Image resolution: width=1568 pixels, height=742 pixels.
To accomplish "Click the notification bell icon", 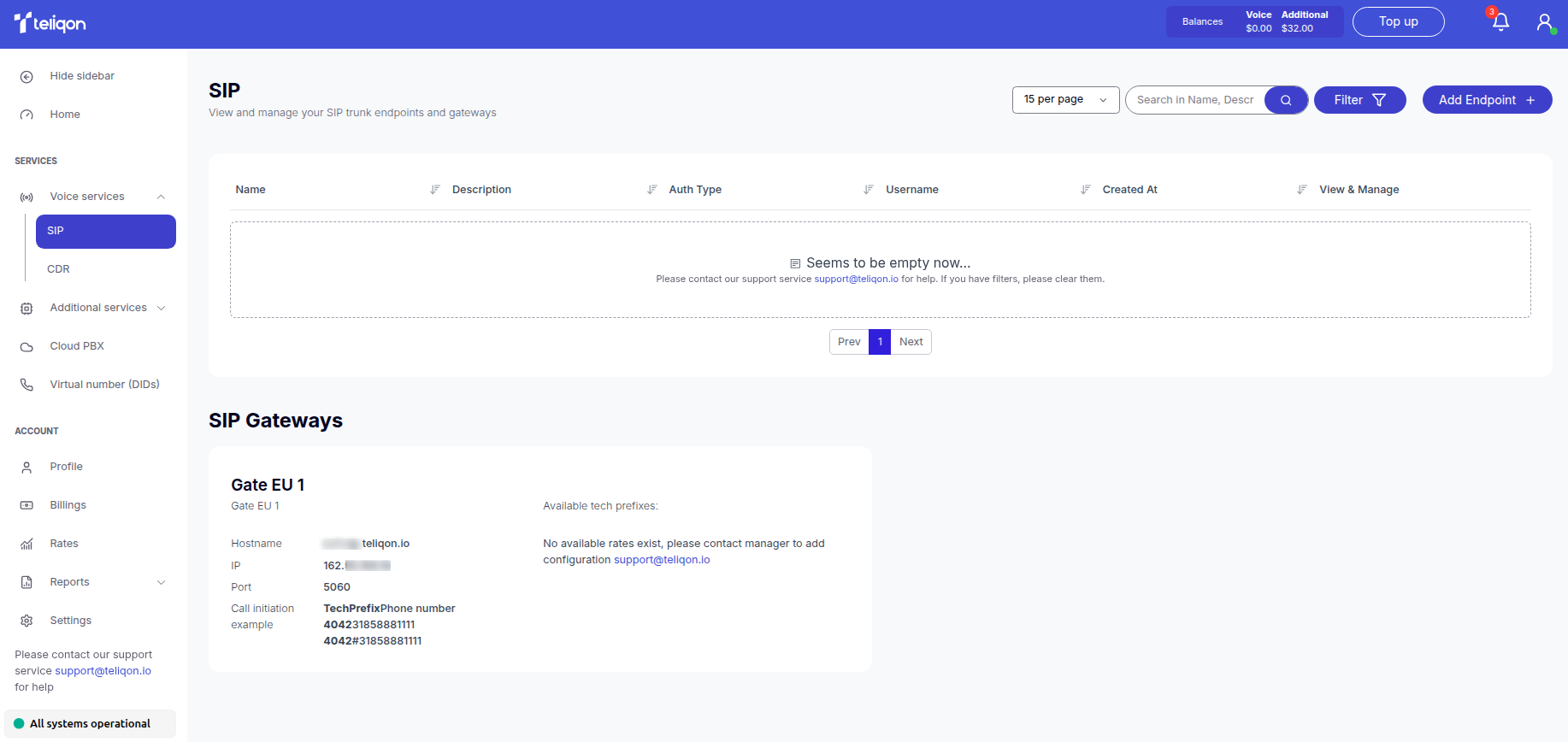I will (x=1500, y=22).
